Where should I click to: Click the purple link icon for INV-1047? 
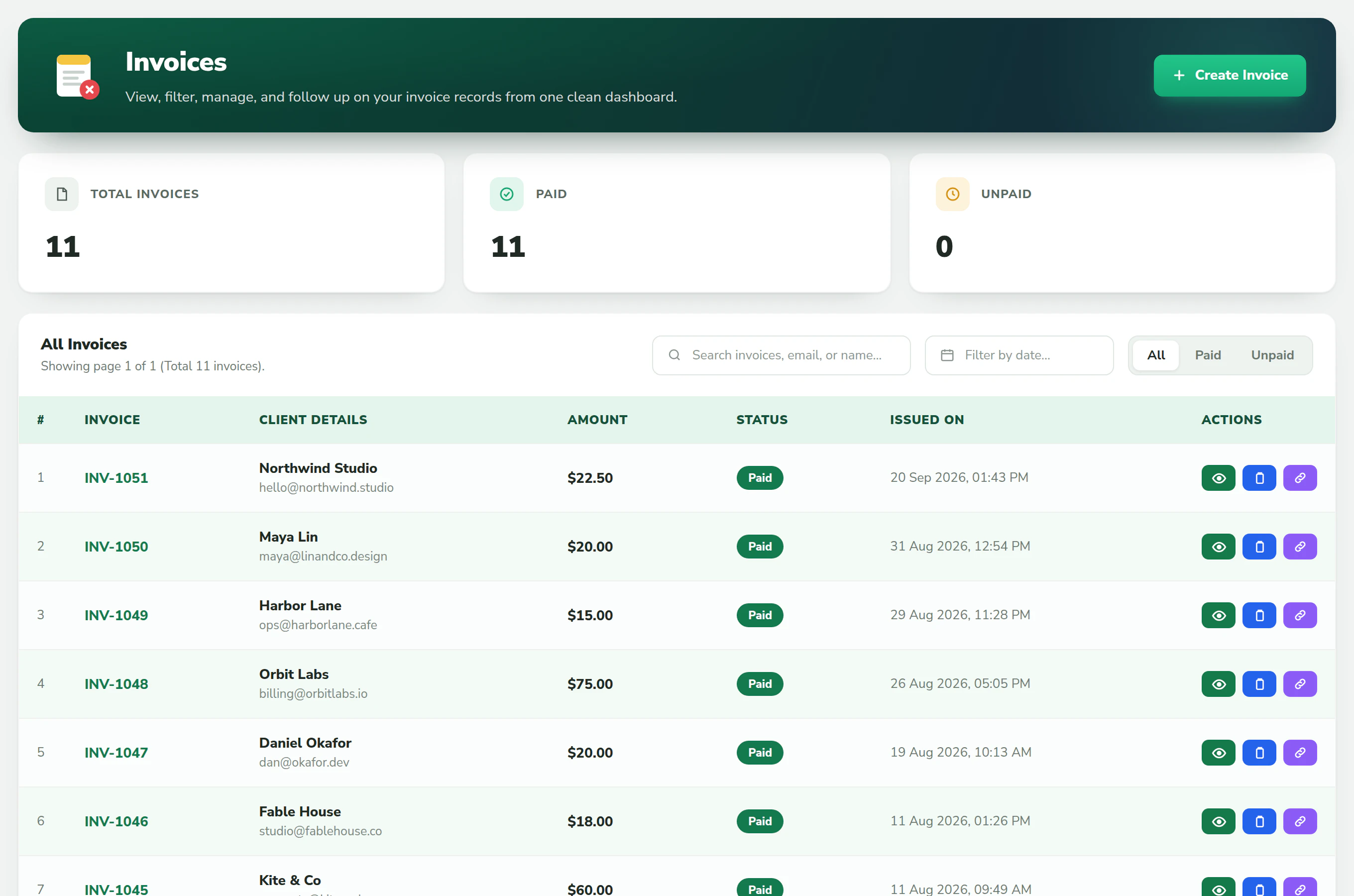point(1300,752)
